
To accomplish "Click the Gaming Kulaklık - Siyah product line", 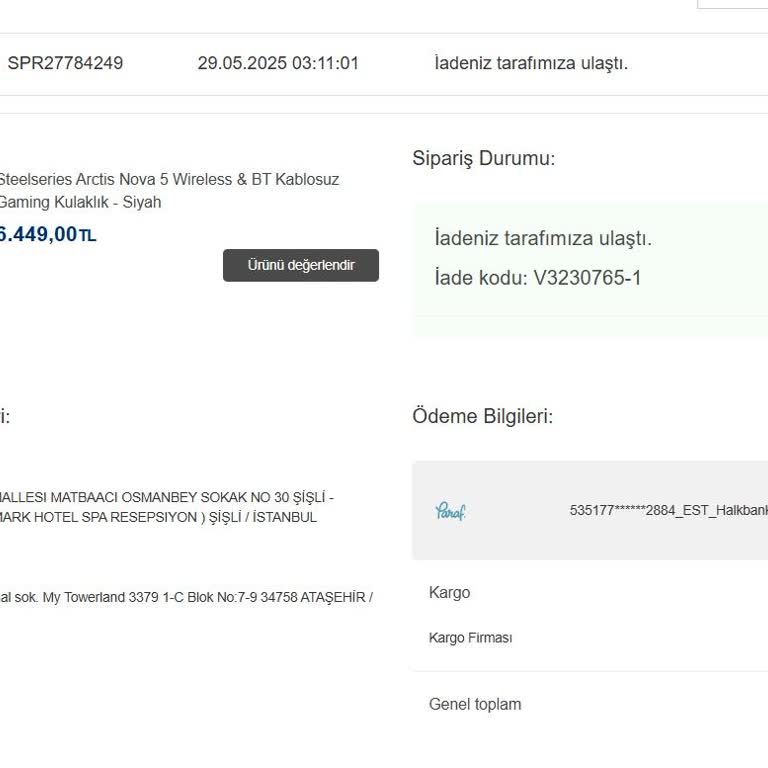I will click(80, 202).
